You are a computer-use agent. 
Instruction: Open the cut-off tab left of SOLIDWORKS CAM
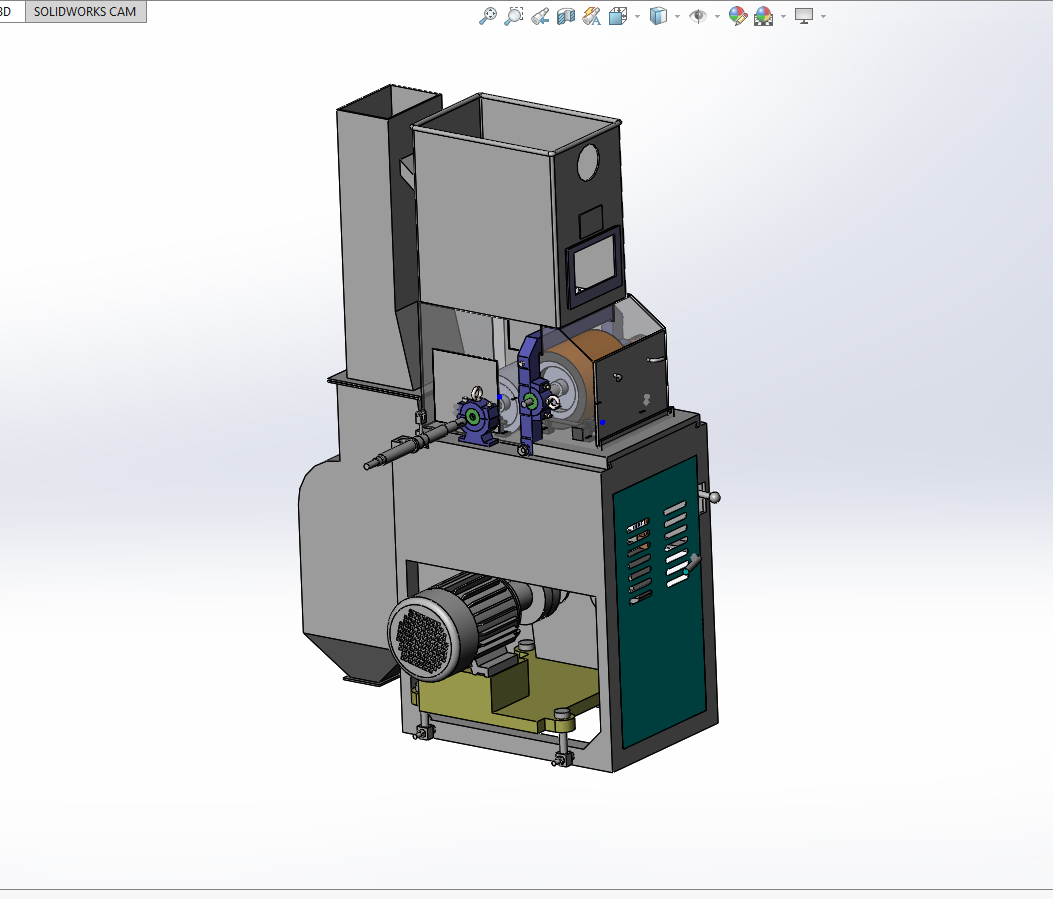(x=10, y=12)
